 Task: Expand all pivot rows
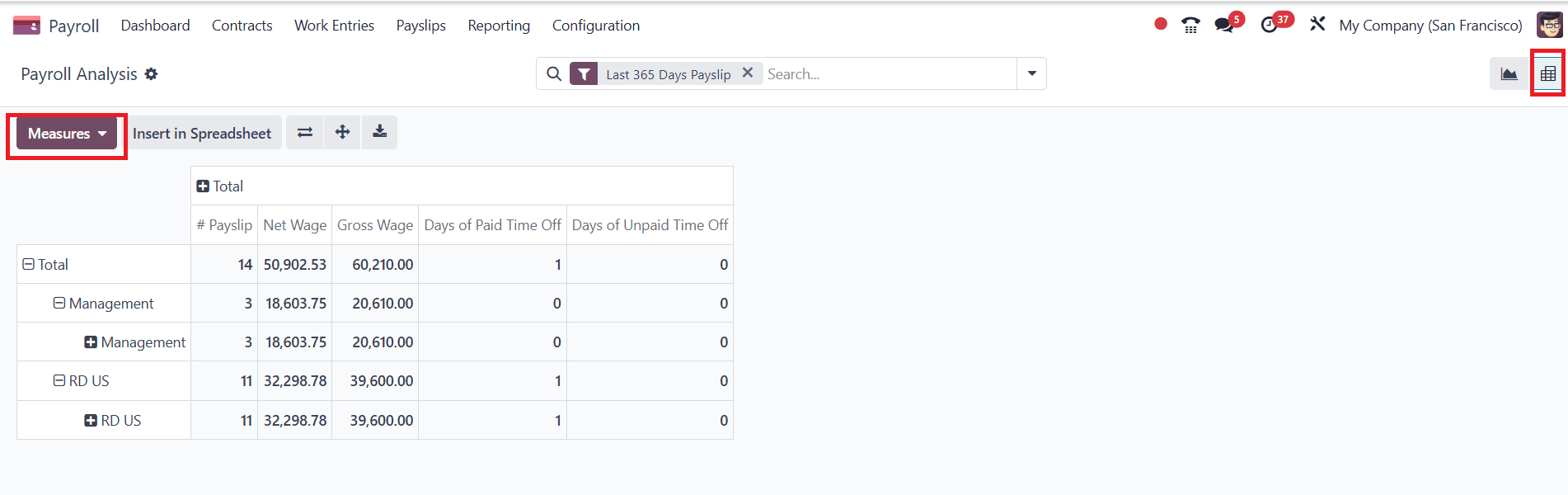(x=342, y=132)
